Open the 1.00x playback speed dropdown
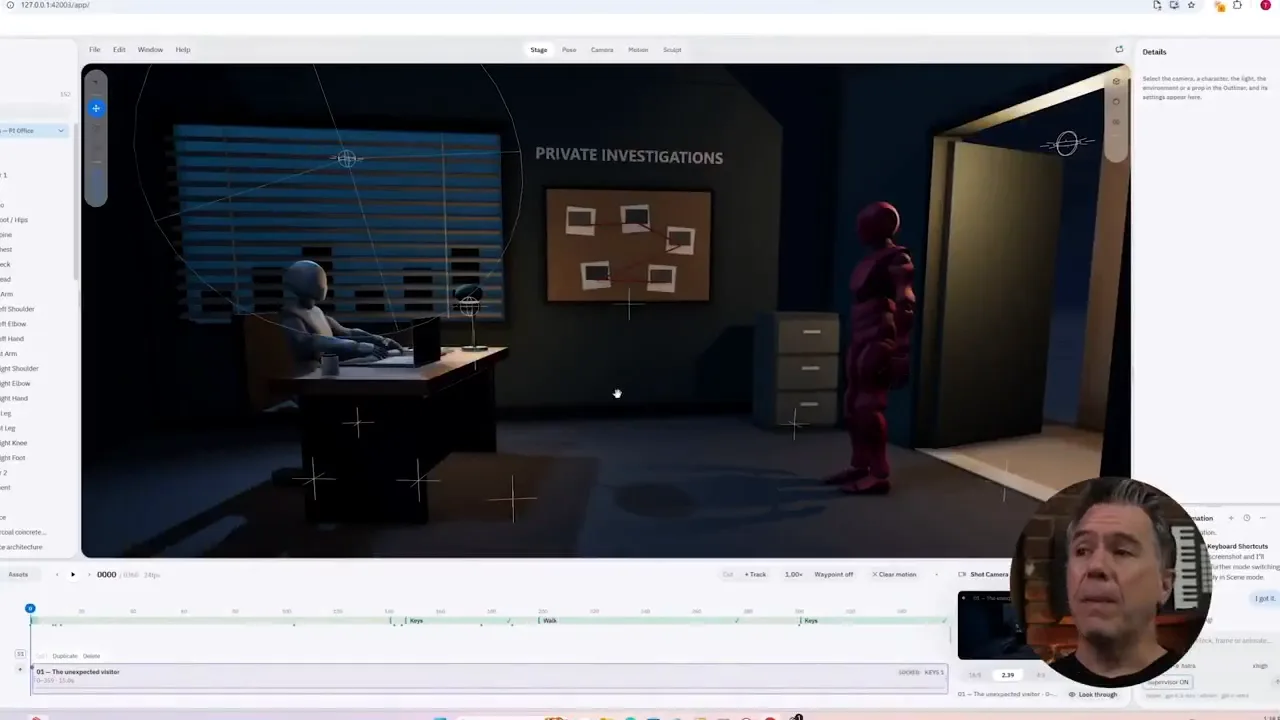This screenshot has height=720, width=1280. point(794,574)
